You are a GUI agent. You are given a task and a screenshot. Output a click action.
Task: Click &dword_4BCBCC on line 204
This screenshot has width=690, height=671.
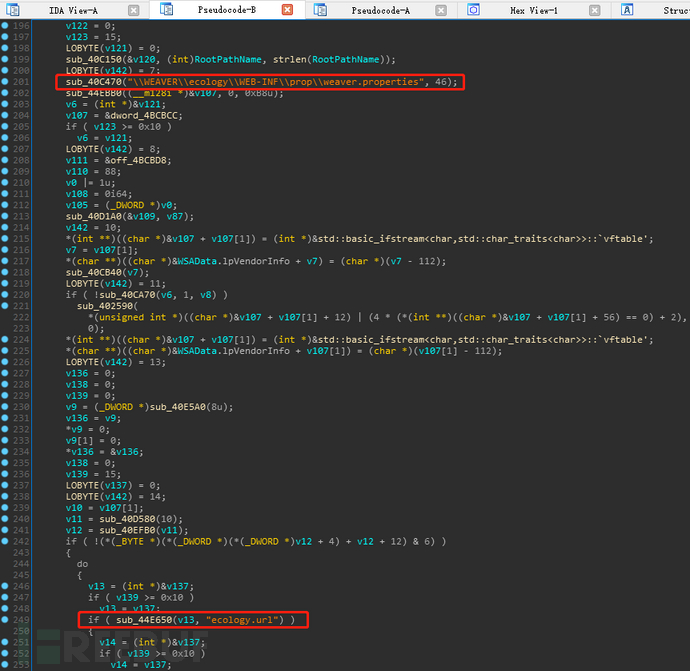[143, 115]
